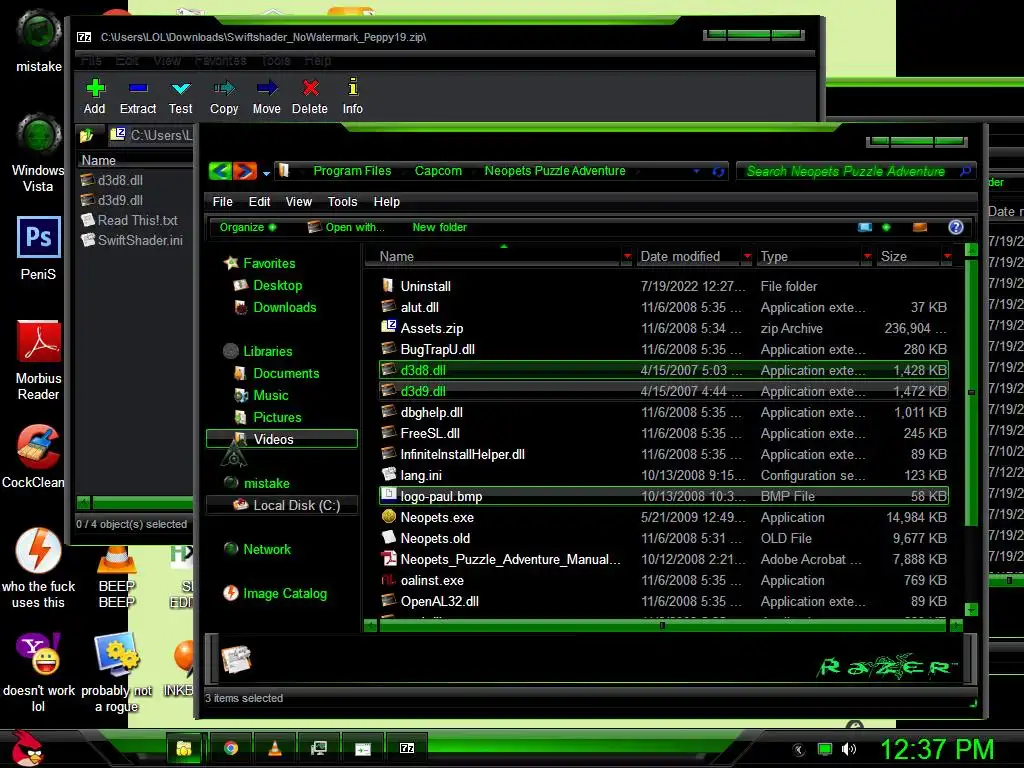
Task: Click the Chrome icon in the taskbar
Action: coord(231,748)
